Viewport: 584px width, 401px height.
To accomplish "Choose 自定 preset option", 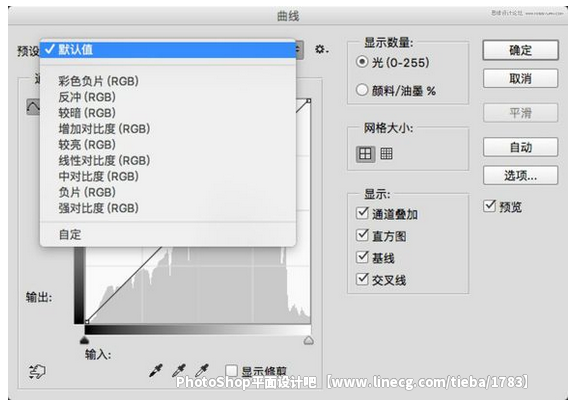I will [x=168, y=234].
